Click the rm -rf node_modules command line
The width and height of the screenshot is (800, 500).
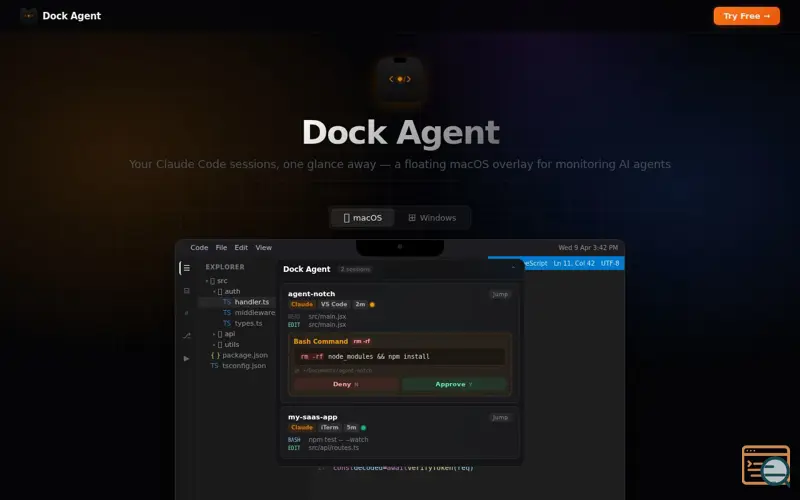(399, 357)
